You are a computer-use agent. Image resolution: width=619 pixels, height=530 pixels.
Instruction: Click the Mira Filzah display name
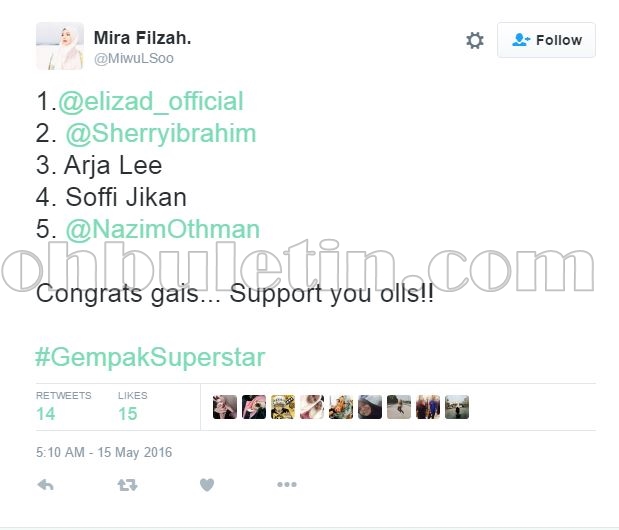[x=142, y=38]
